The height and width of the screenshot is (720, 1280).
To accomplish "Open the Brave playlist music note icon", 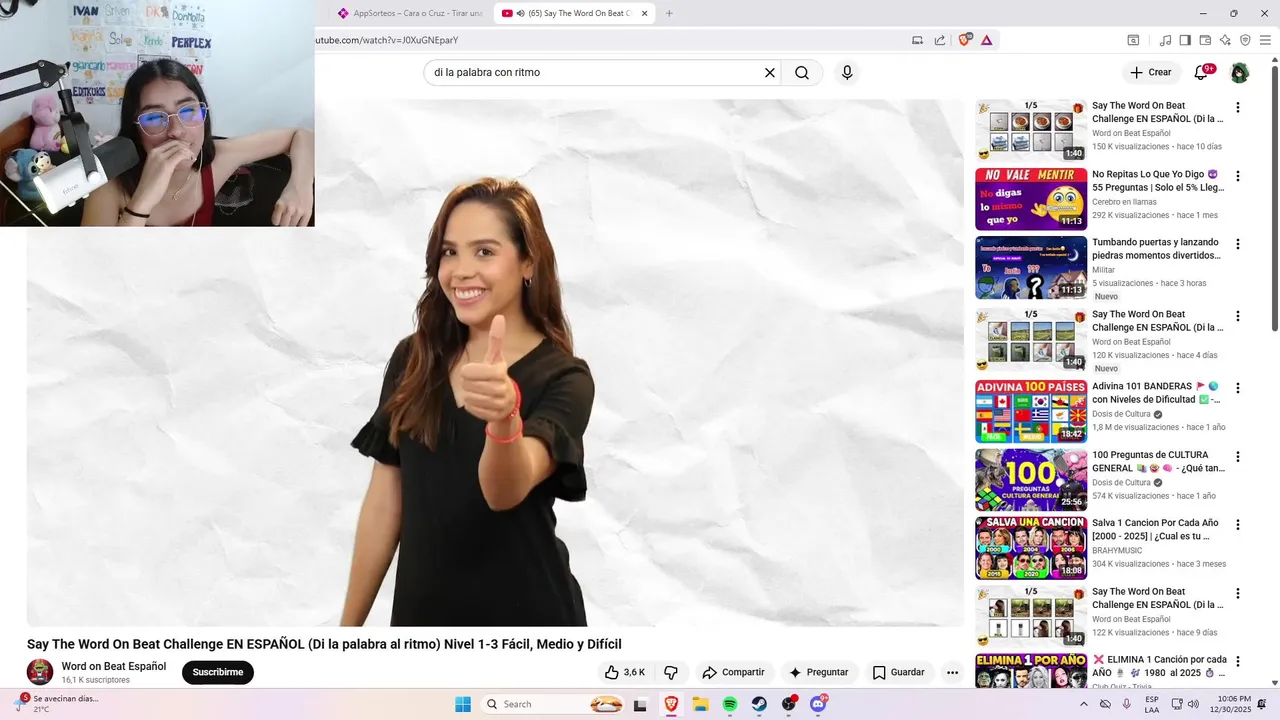I will [1165, 40].
